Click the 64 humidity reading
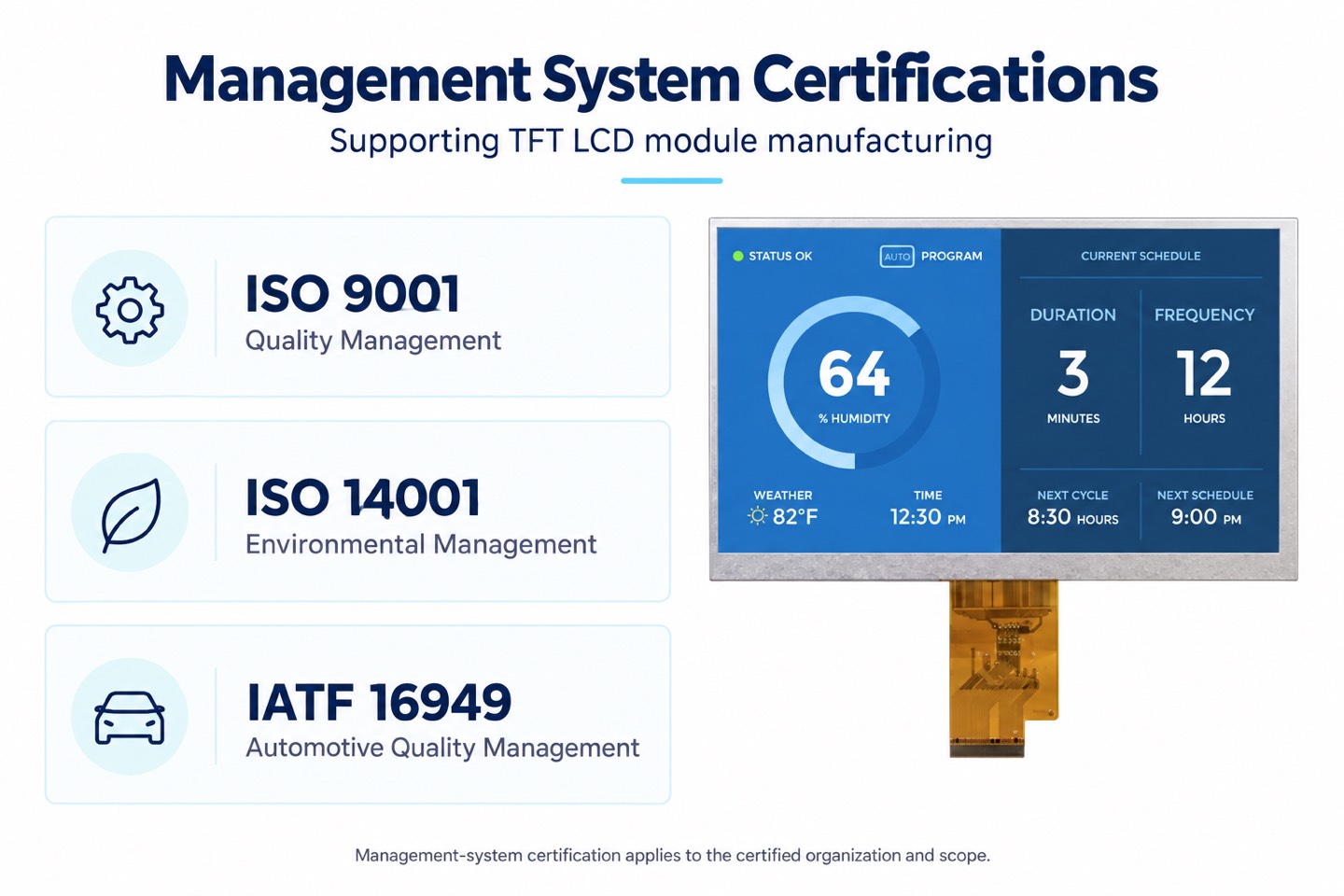 [854, 373]
